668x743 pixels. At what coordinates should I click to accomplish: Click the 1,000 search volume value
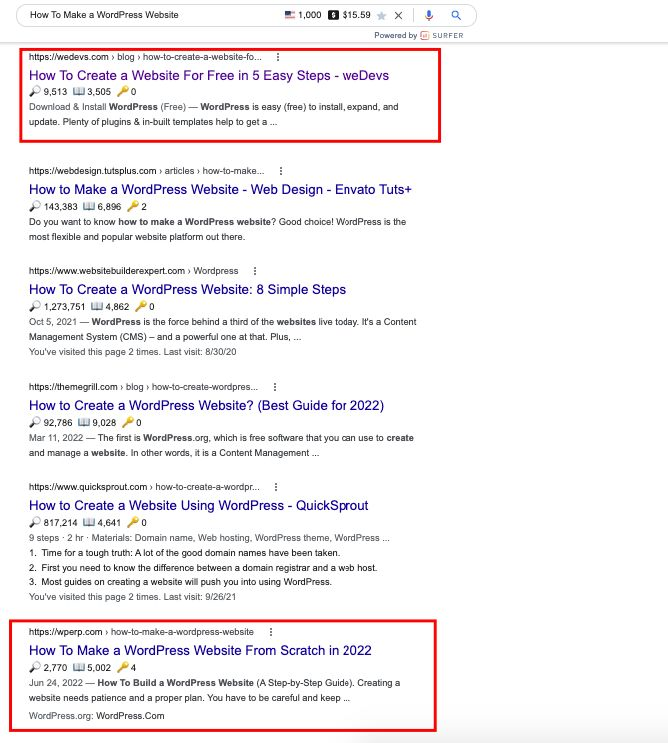point(310,15)
